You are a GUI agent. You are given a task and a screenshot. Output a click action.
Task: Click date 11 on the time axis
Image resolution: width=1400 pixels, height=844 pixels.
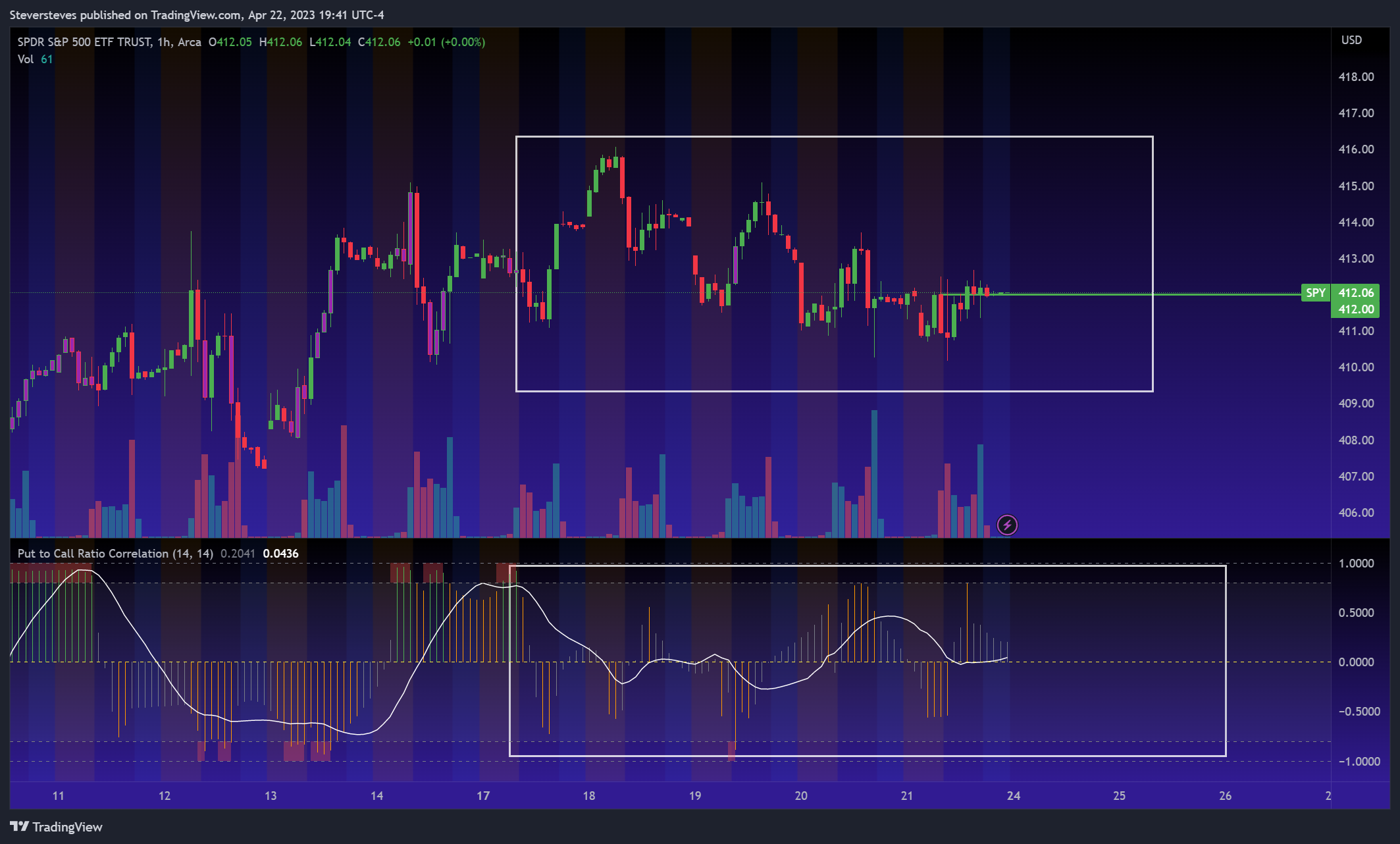59,796
